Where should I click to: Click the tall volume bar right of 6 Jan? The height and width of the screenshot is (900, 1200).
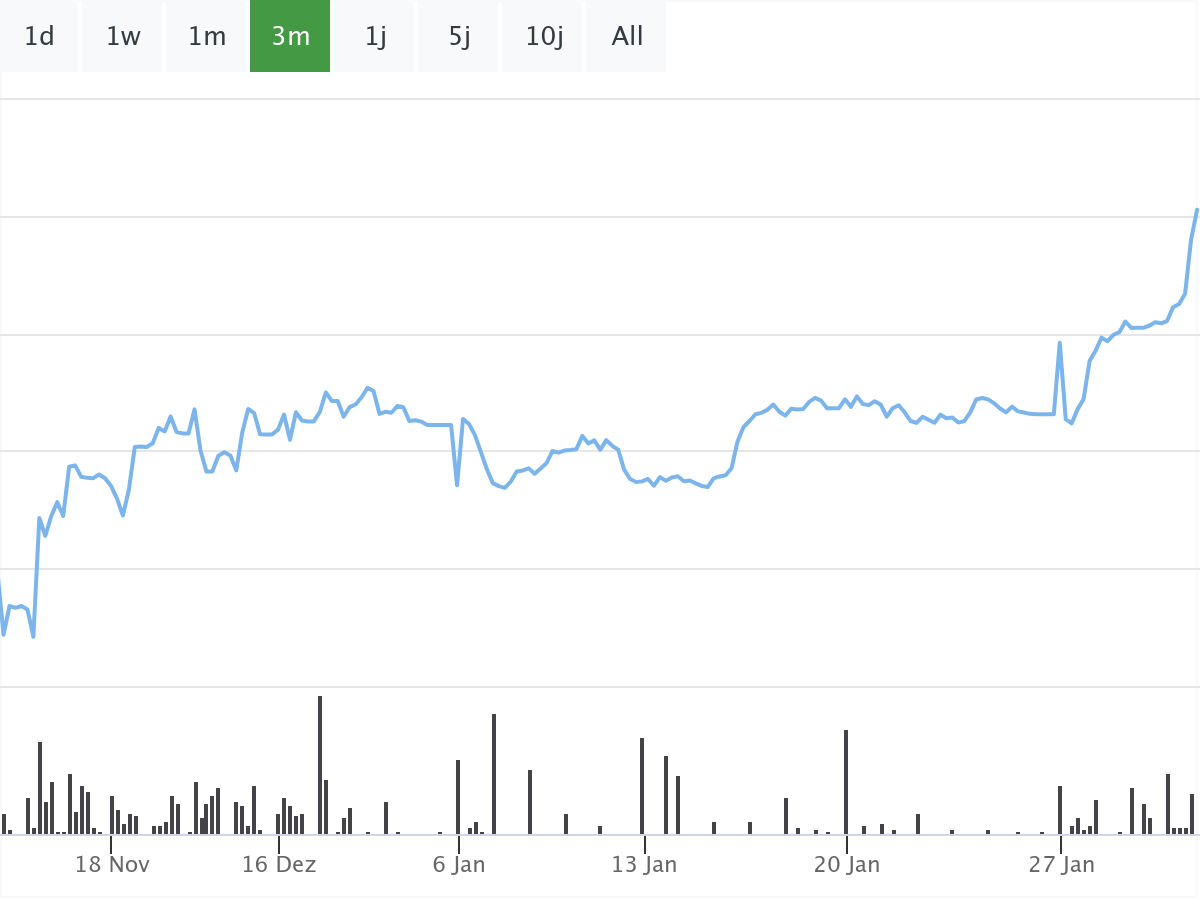pos(494,774)
